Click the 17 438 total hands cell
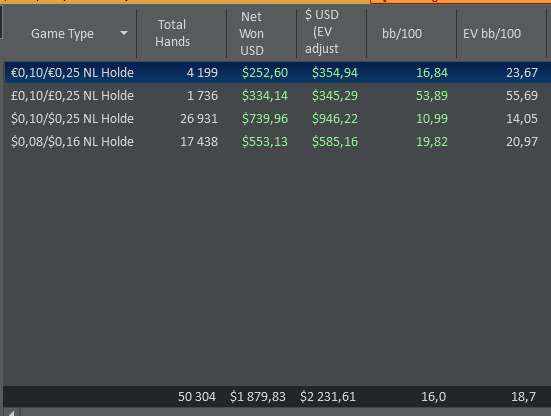This screenshot has height=416, width=551. [x=199, y=142]
